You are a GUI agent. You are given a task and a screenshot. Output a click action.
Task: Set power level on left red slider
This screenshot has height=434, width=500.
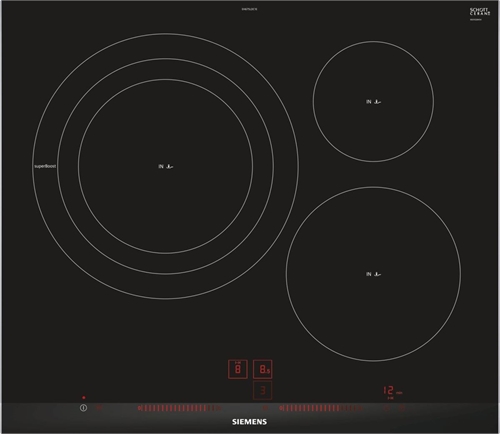click(179, 408)
